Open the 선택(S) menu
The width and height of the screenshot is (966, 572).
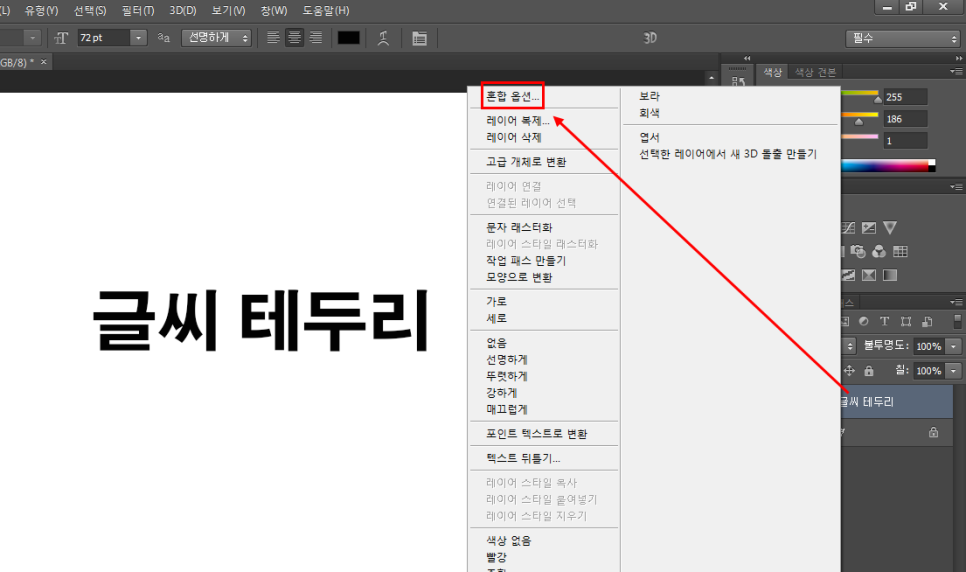point(90,10)
